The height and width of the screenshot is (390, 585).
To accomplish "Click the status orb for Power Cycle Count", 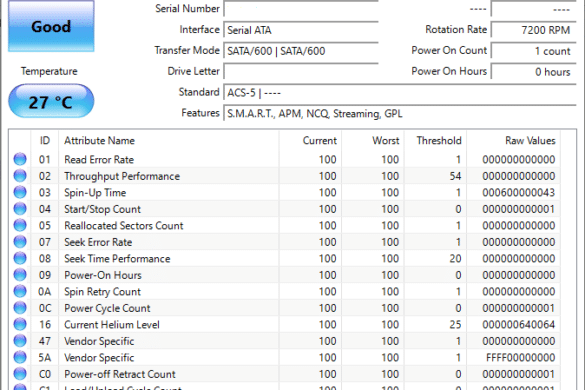I will [x=20, y=308].
